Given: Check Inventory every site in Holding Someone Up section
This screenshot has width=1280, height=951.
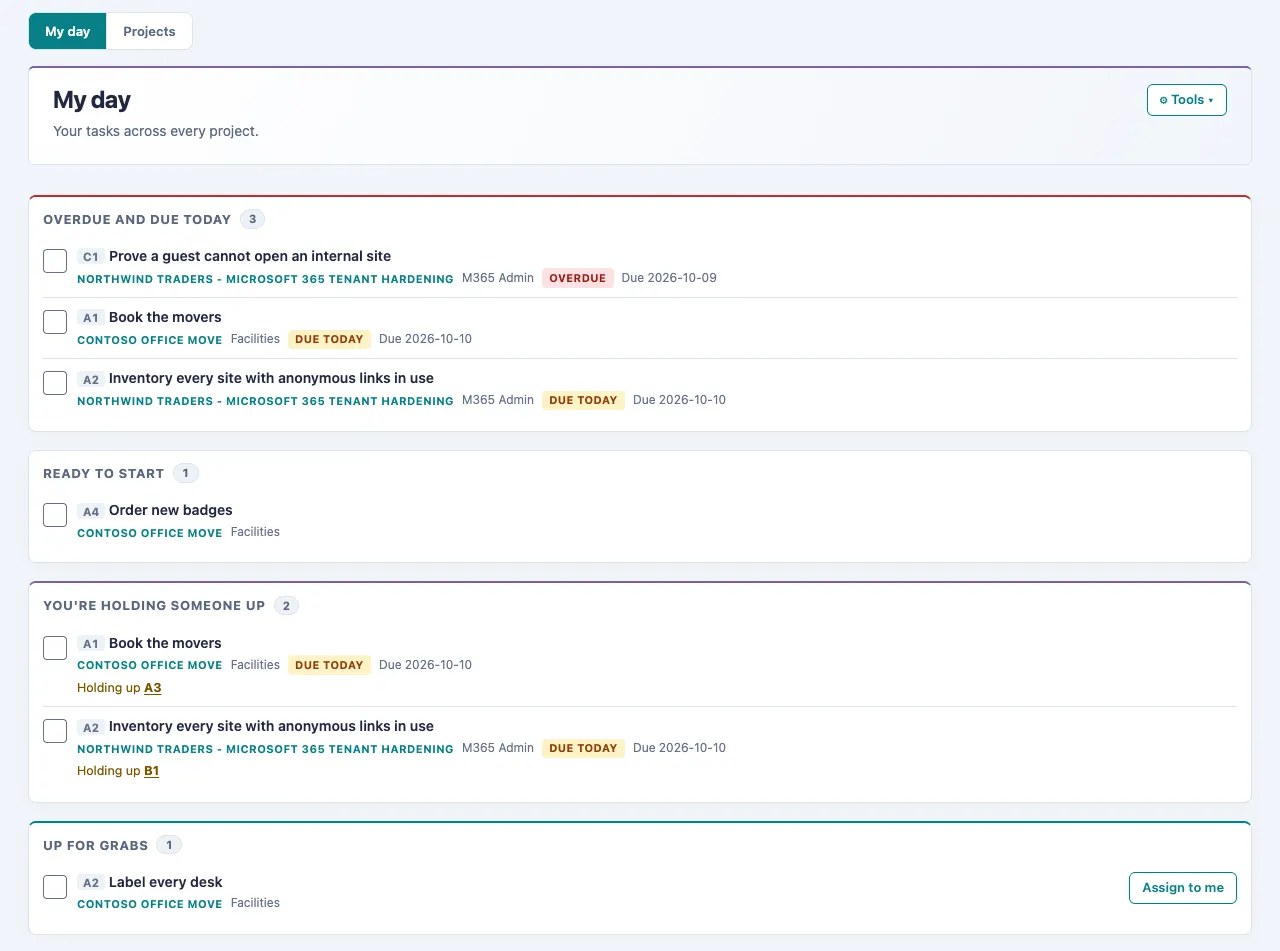Looking at the screenshot, I should (55, 731).
